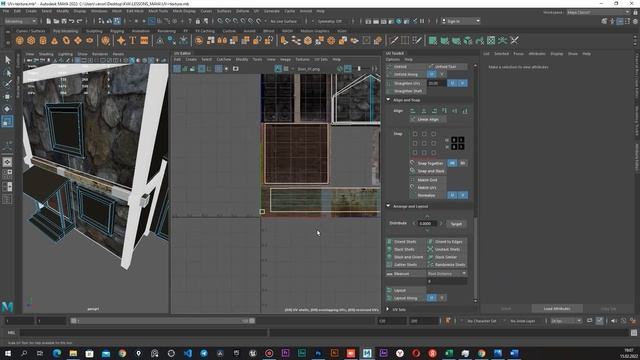Toggle V option for Straighten UVs
640x360 pixels.
point(462,83)
